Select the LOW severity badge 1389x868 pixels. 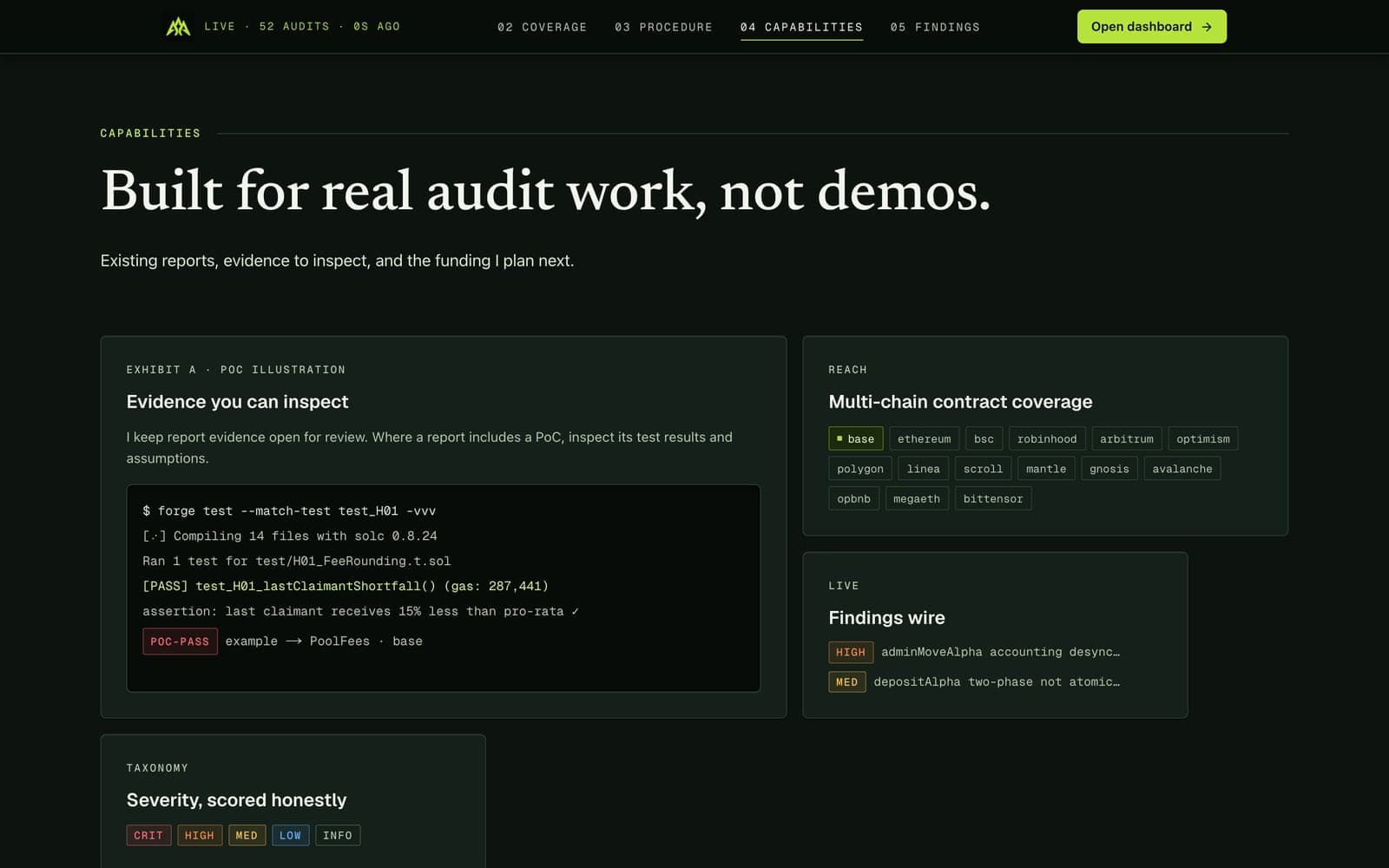[290, 835]
